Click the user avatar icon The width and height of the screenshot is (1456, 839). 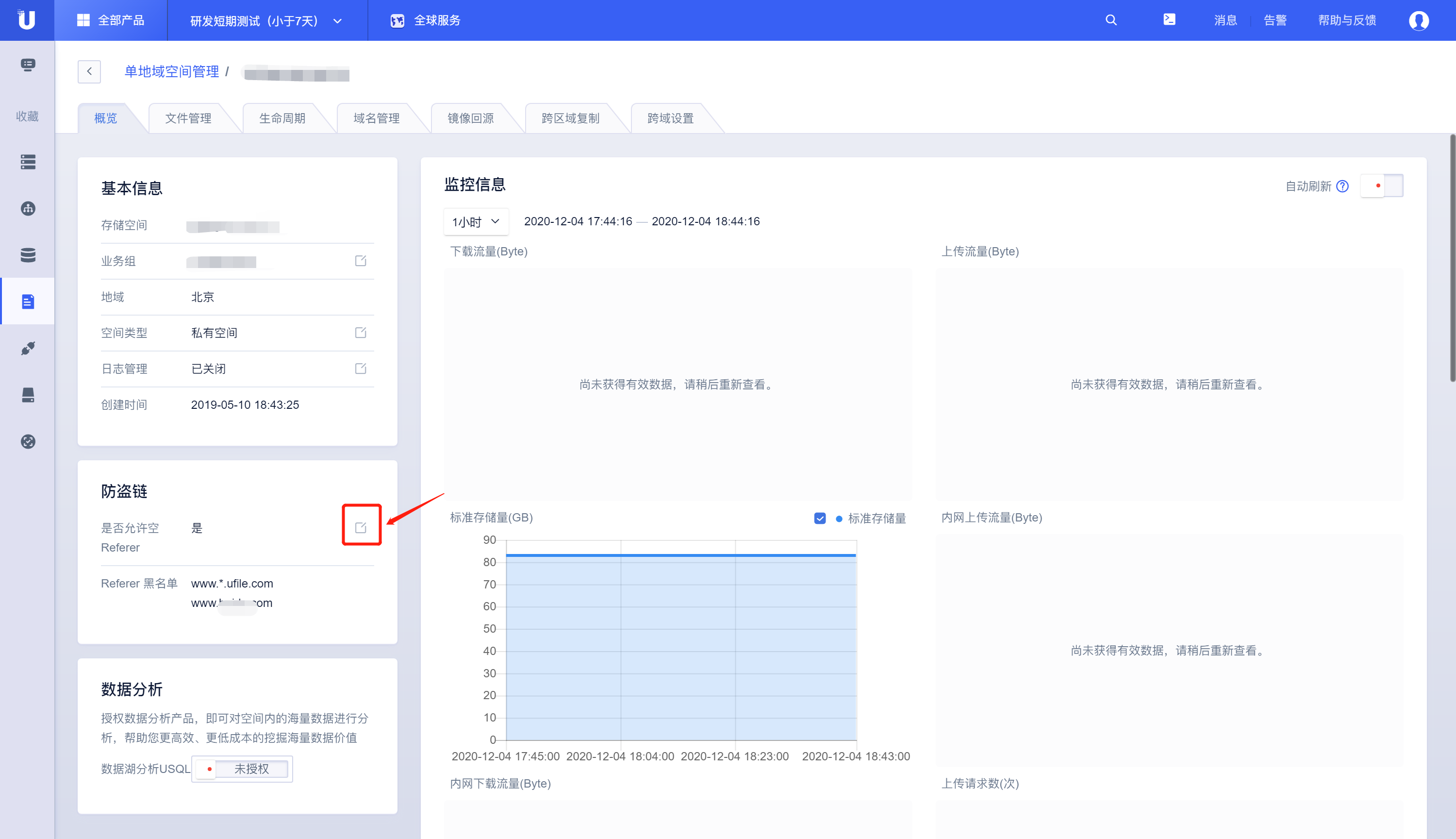(x=1418, y=21)
